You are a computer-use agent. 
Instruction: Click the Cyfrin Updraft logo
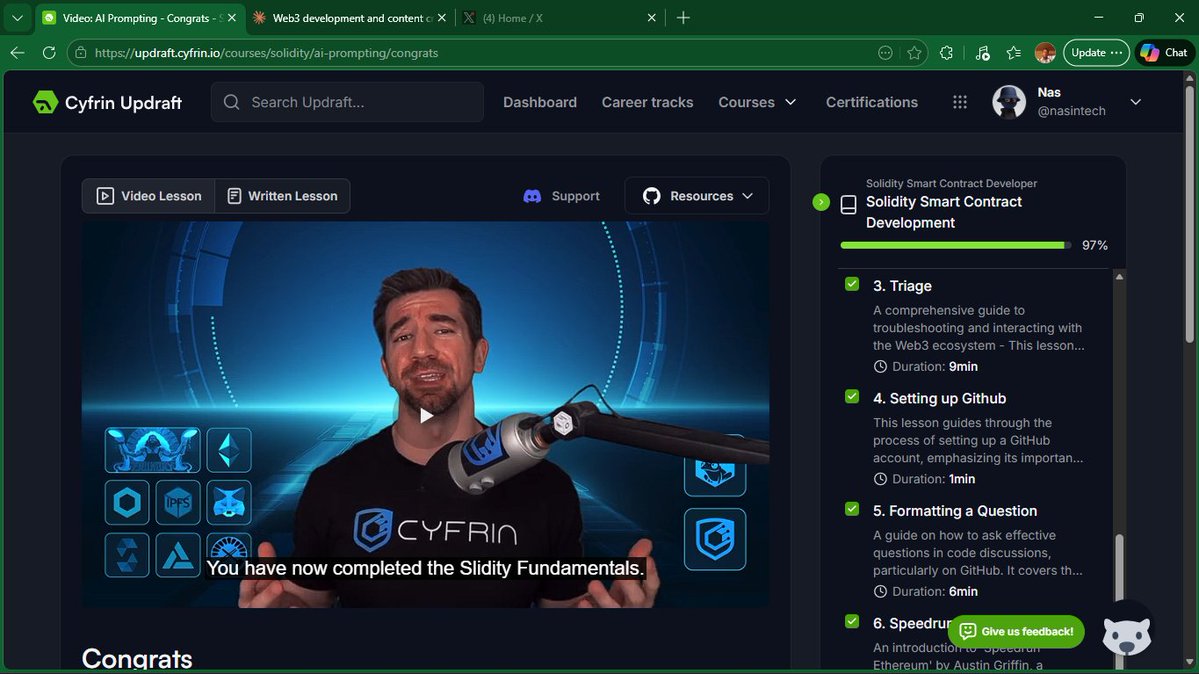tap(107, 103)
